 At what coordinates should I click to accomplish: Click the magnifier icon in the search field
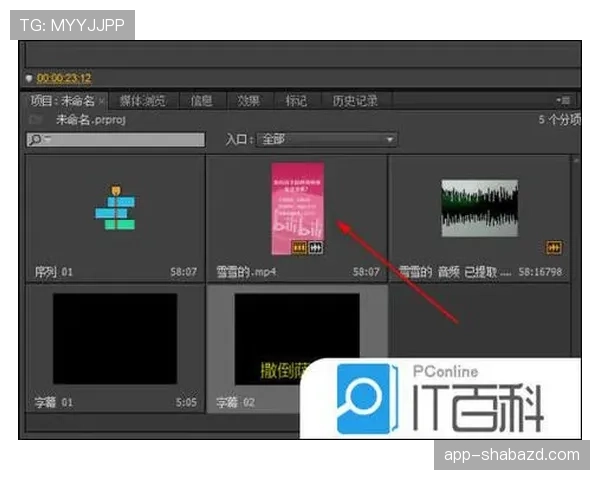[x=36, y=140]
